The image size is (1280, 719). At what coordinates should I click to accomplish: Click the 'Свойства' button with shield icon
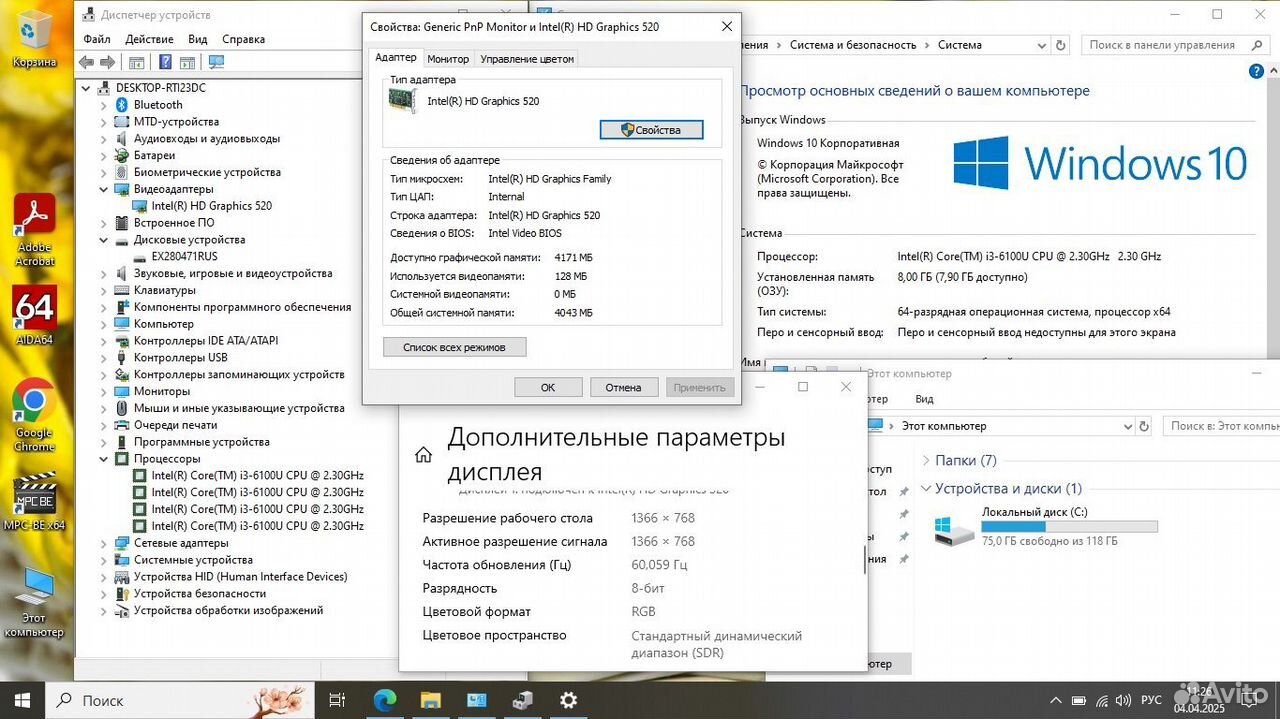(651, 130)
